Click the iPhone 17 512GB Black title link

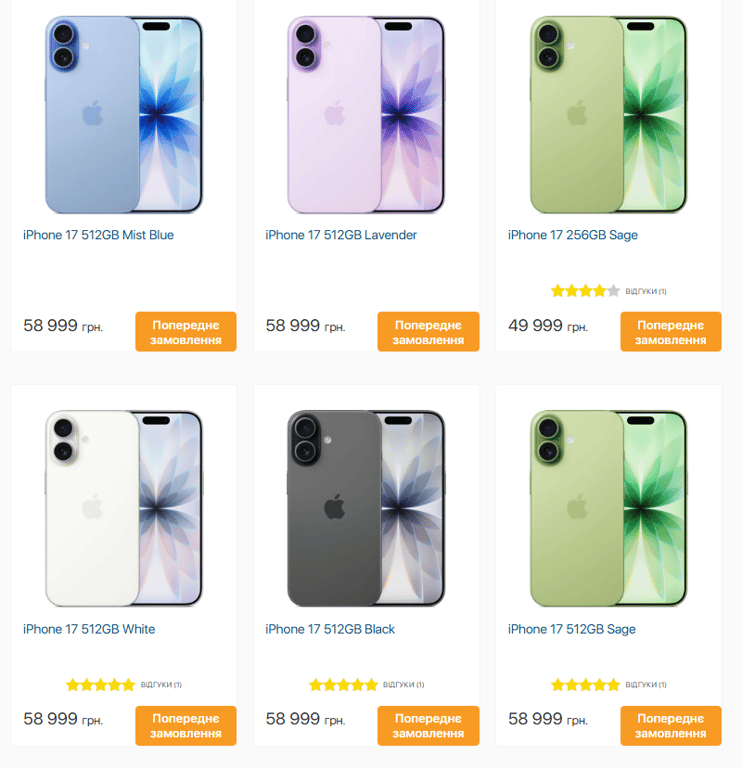coord(330,629)
